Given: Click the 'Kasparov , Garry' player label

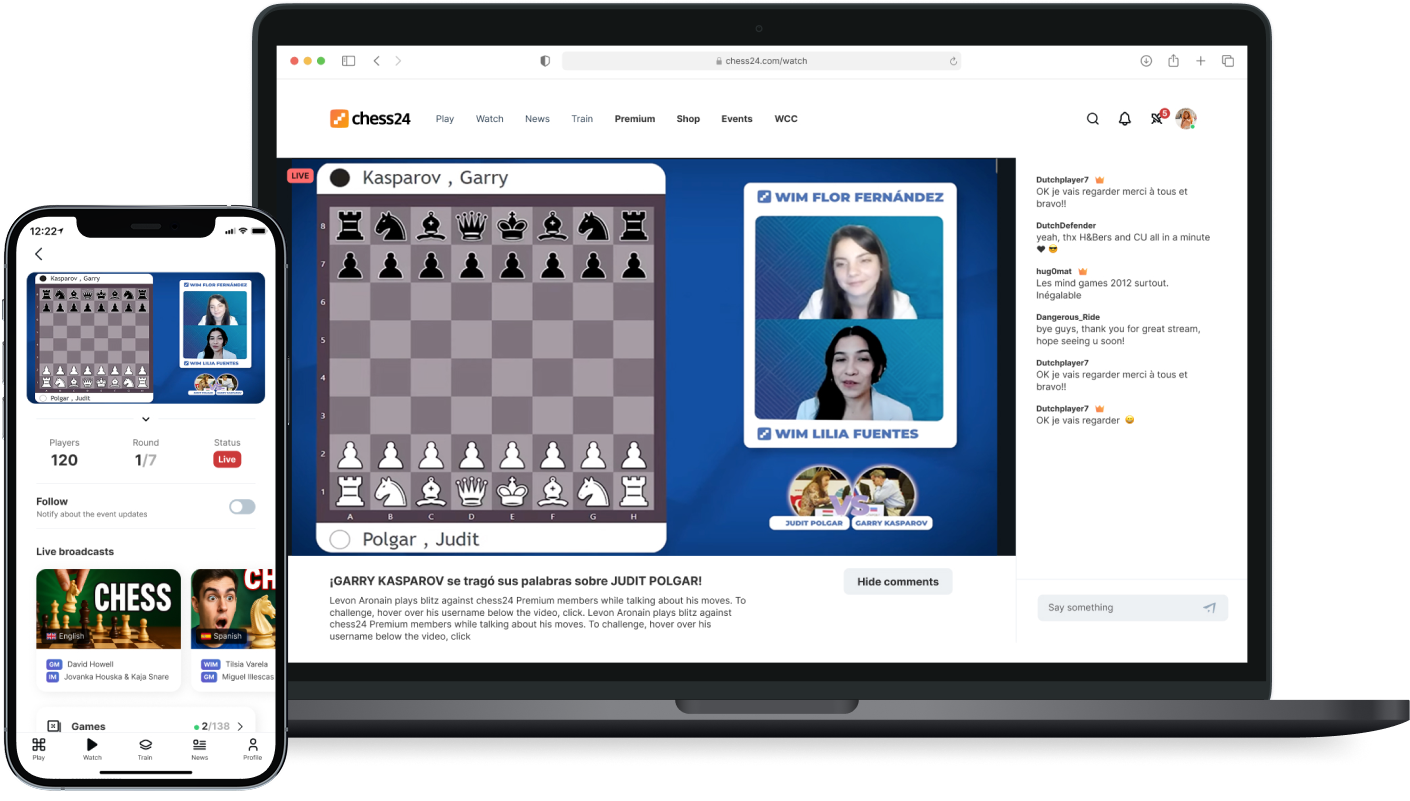Looking at the screenshot, I should point(435,178).
